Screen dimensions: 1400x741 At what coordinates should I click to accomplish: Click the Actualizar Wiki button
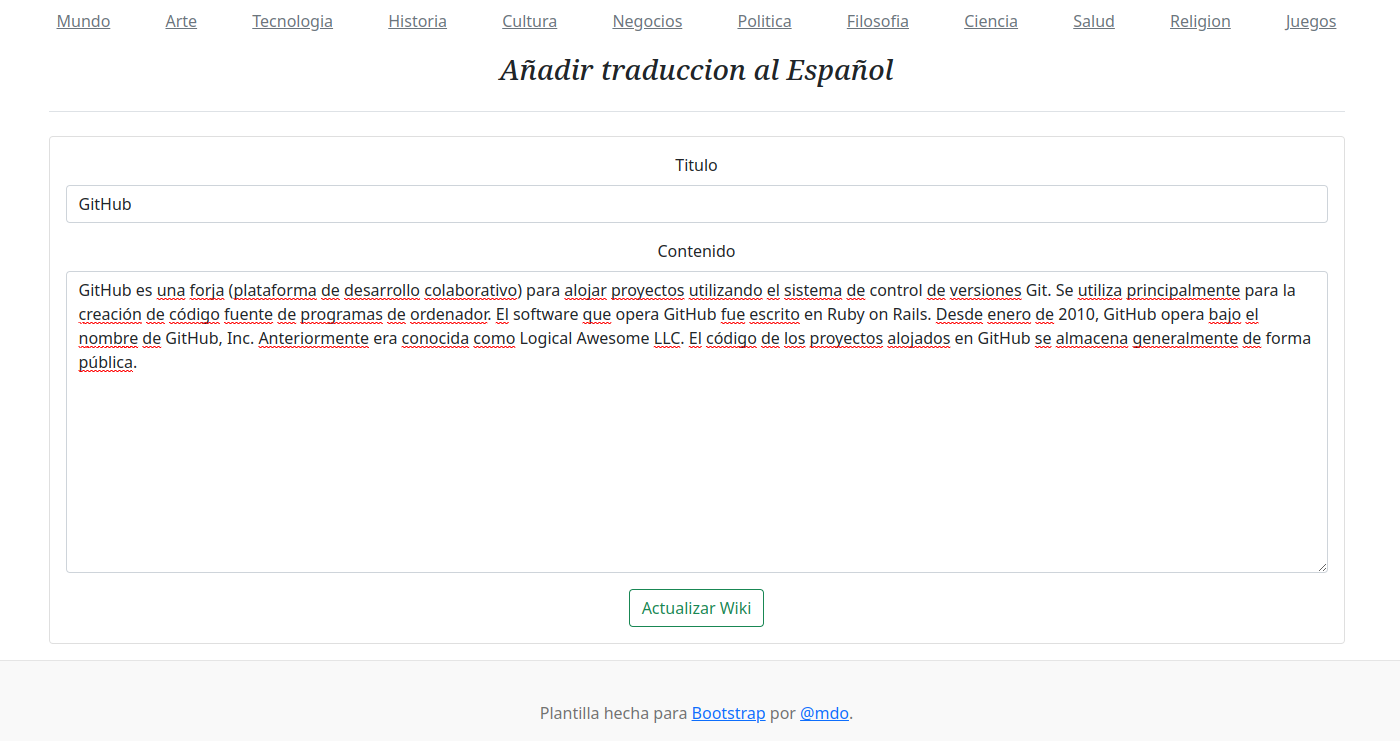[x=696, y=608]
